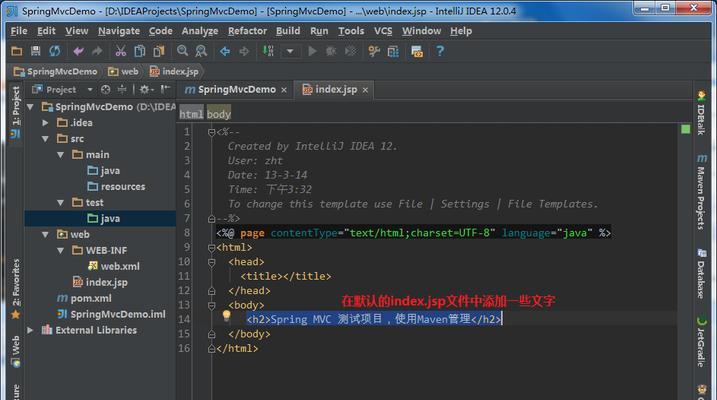Select web.xml in project tree
This screenshot has height=400, width=717.
[x=114, y=266]
